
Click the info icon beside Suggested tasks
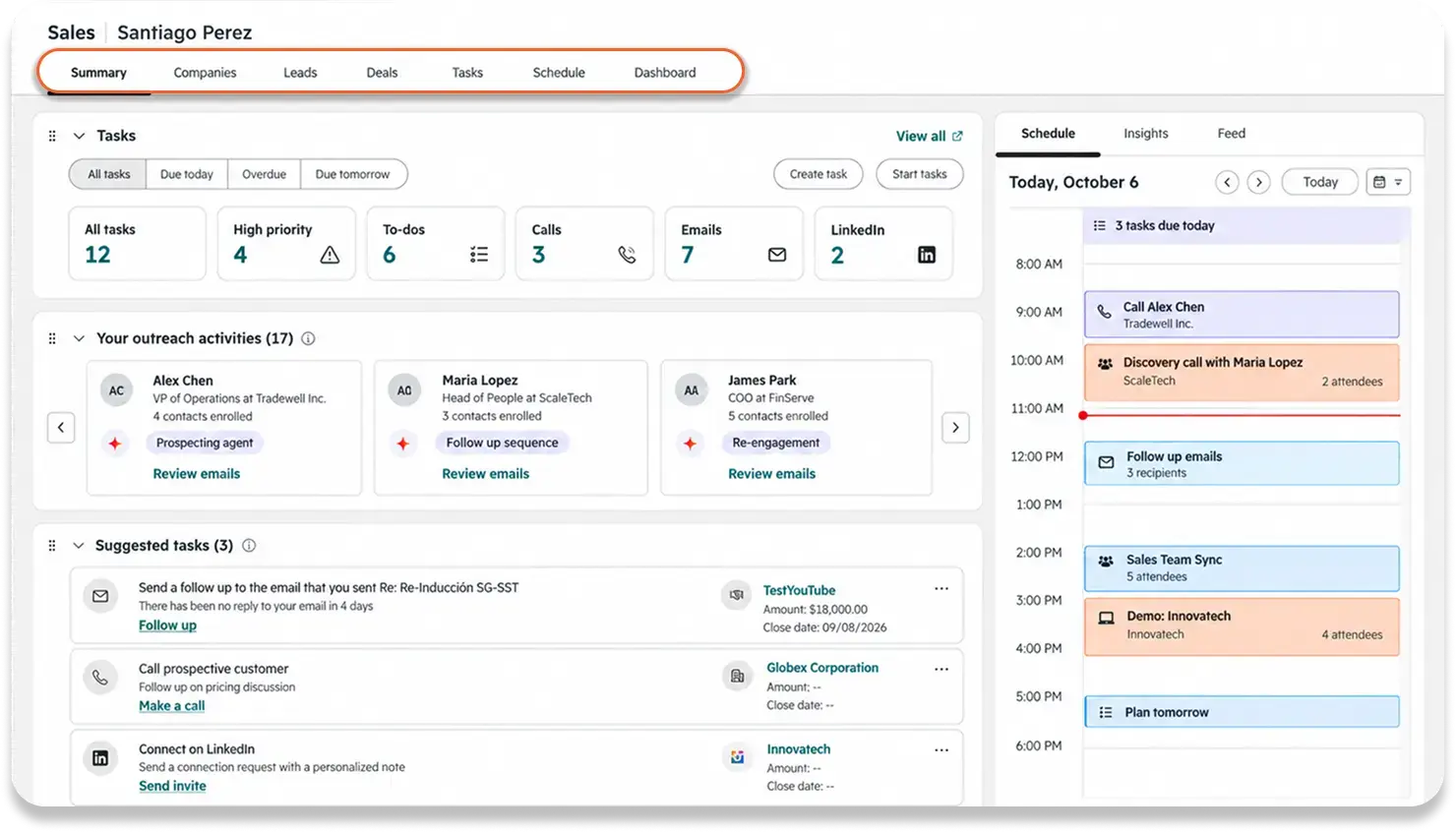pyautogui.click(x=249, y=546)
